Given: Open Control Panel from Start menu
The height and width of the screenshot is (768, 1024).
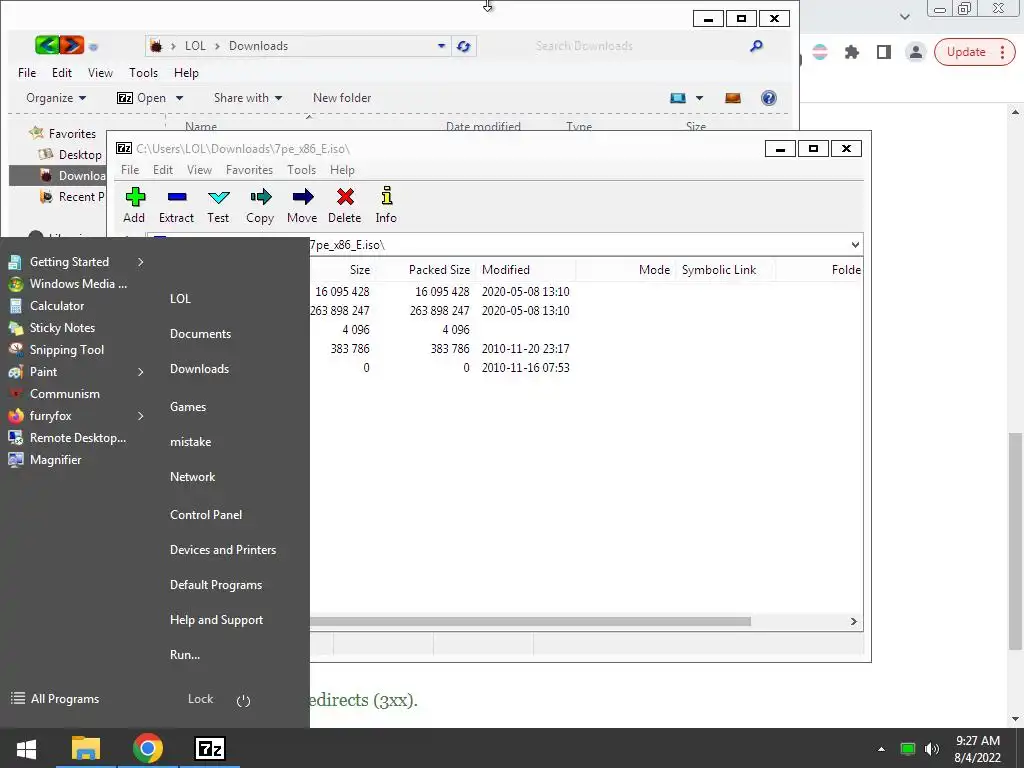Looking at the screenshot, I should [206, 515].
